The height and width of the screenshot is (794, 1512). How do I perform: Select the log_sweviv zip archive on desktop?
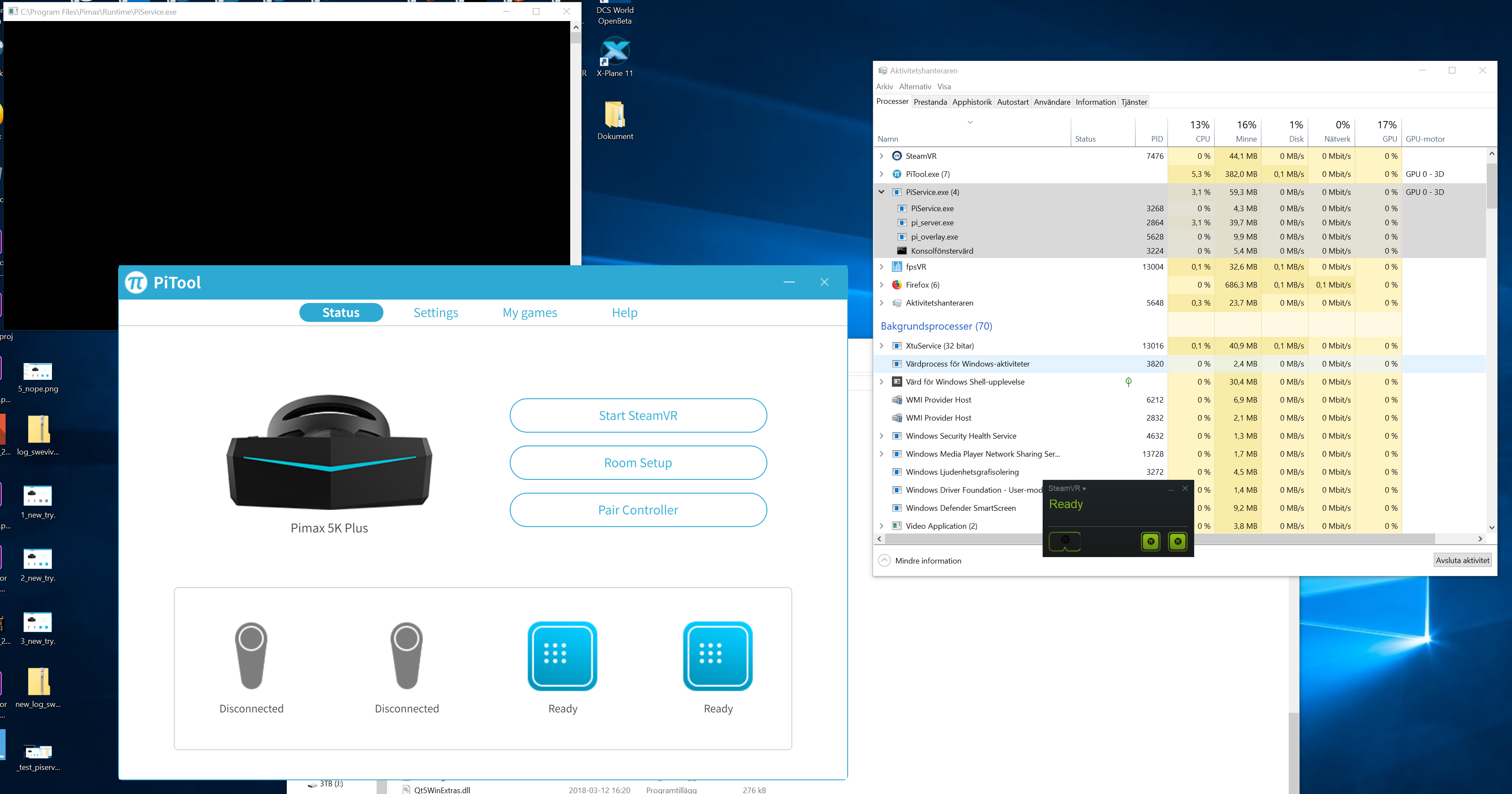point(37,435)
